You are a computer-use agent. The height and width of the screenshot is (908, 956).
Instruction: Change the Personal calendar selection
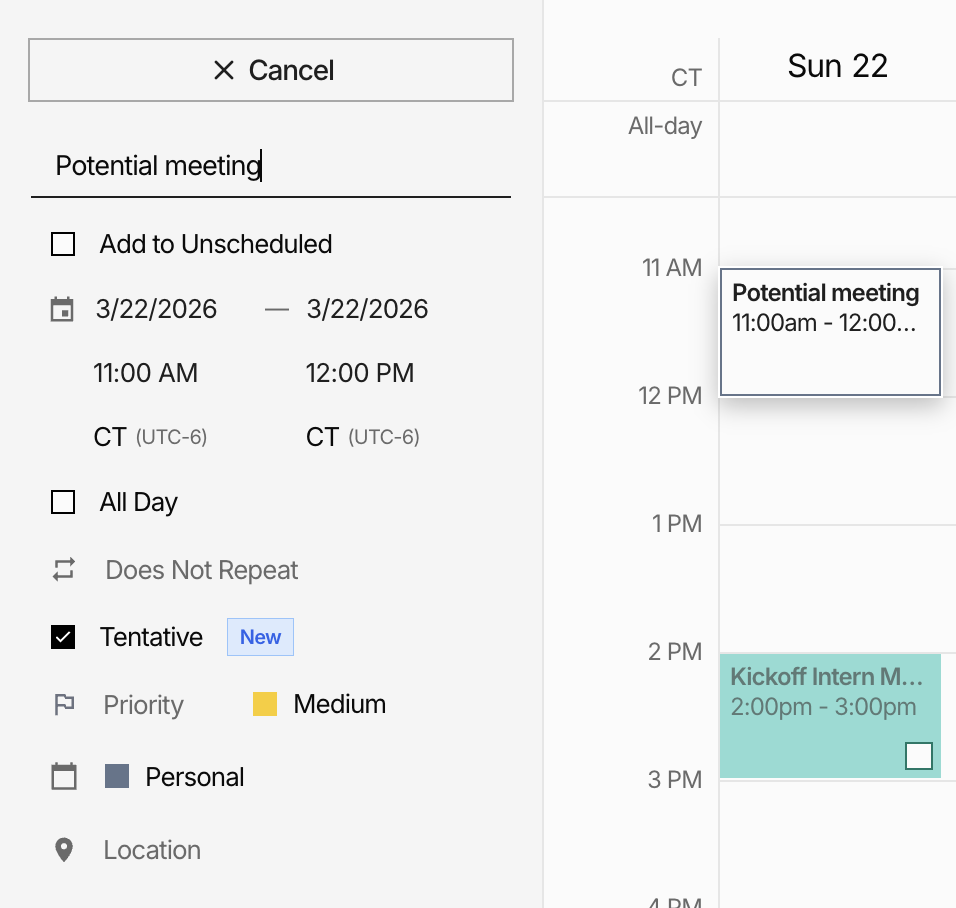click(194, 777)
